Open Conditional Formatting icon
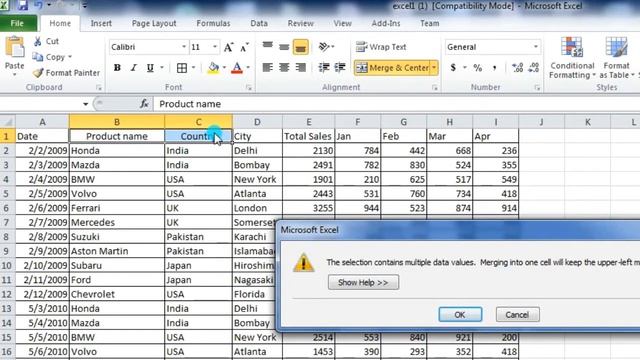The width and height of the screenshot is (640, 360). [x=571, y=47]
